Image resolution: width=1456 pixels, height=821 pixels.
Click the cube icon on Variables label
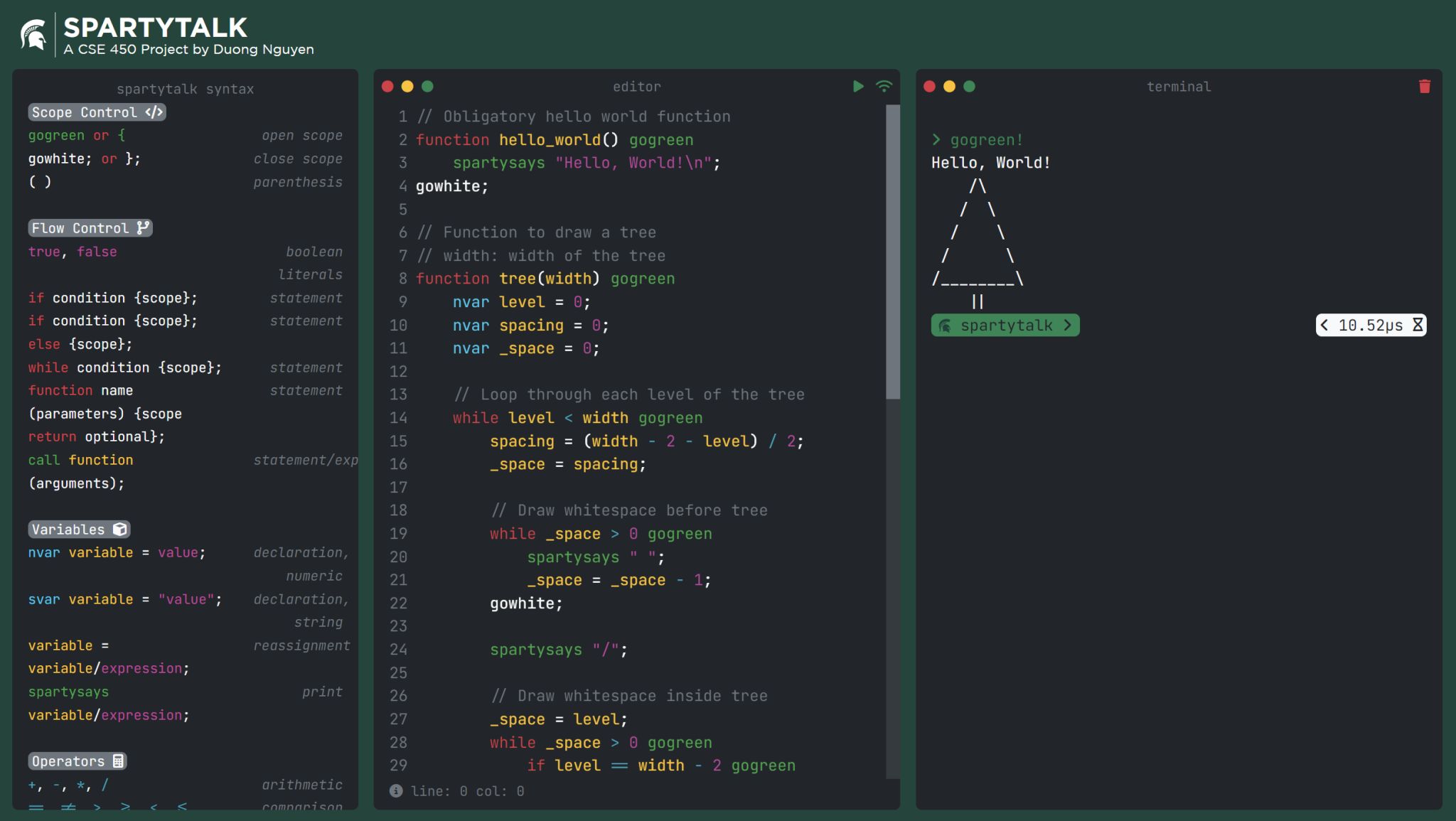click(120, 529)
